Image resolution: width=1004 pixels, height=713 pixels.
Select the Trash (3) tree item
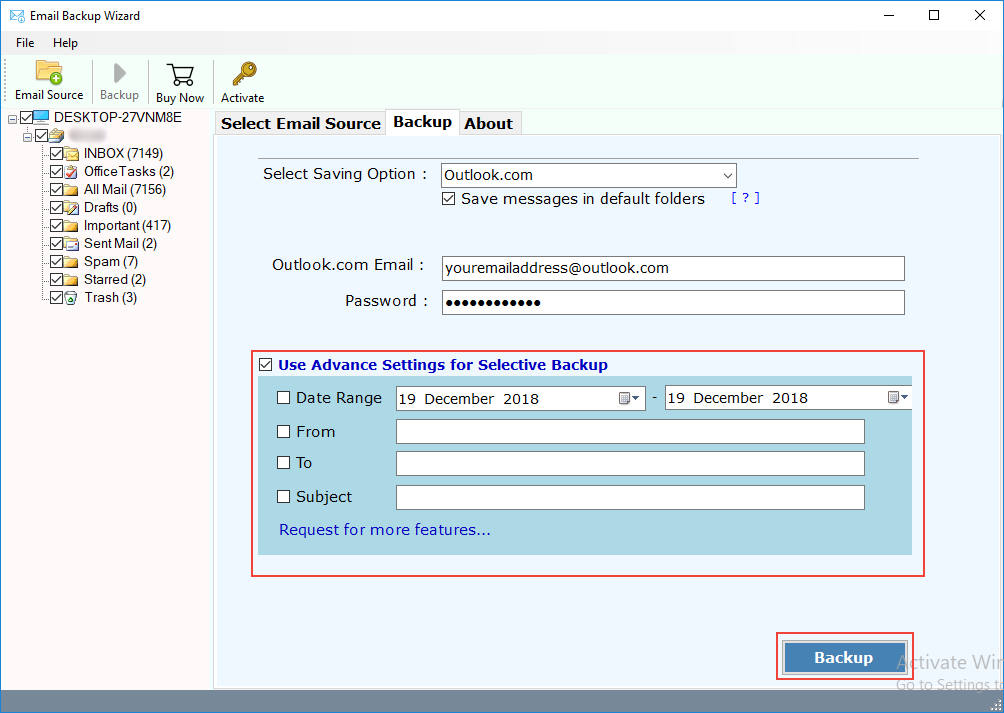pyautogui.click(x=111, y=298)
